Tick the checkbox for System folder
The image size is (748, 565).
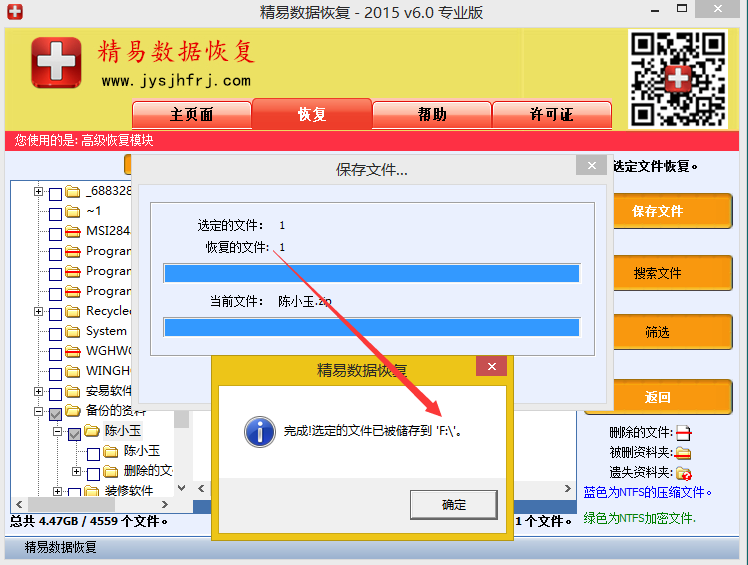coord(55,334)
